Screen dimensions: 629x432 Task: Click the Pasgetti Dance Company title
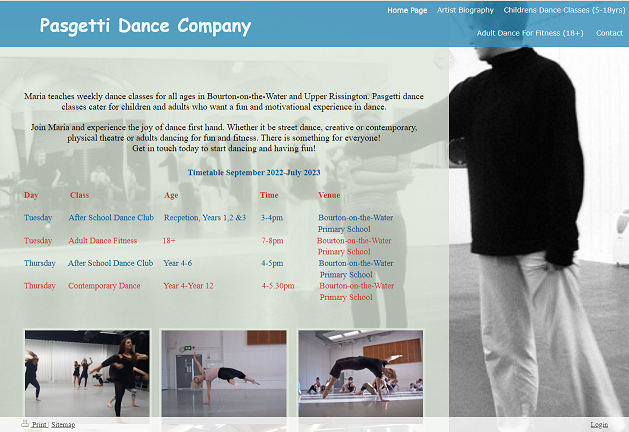coord(145,26)
